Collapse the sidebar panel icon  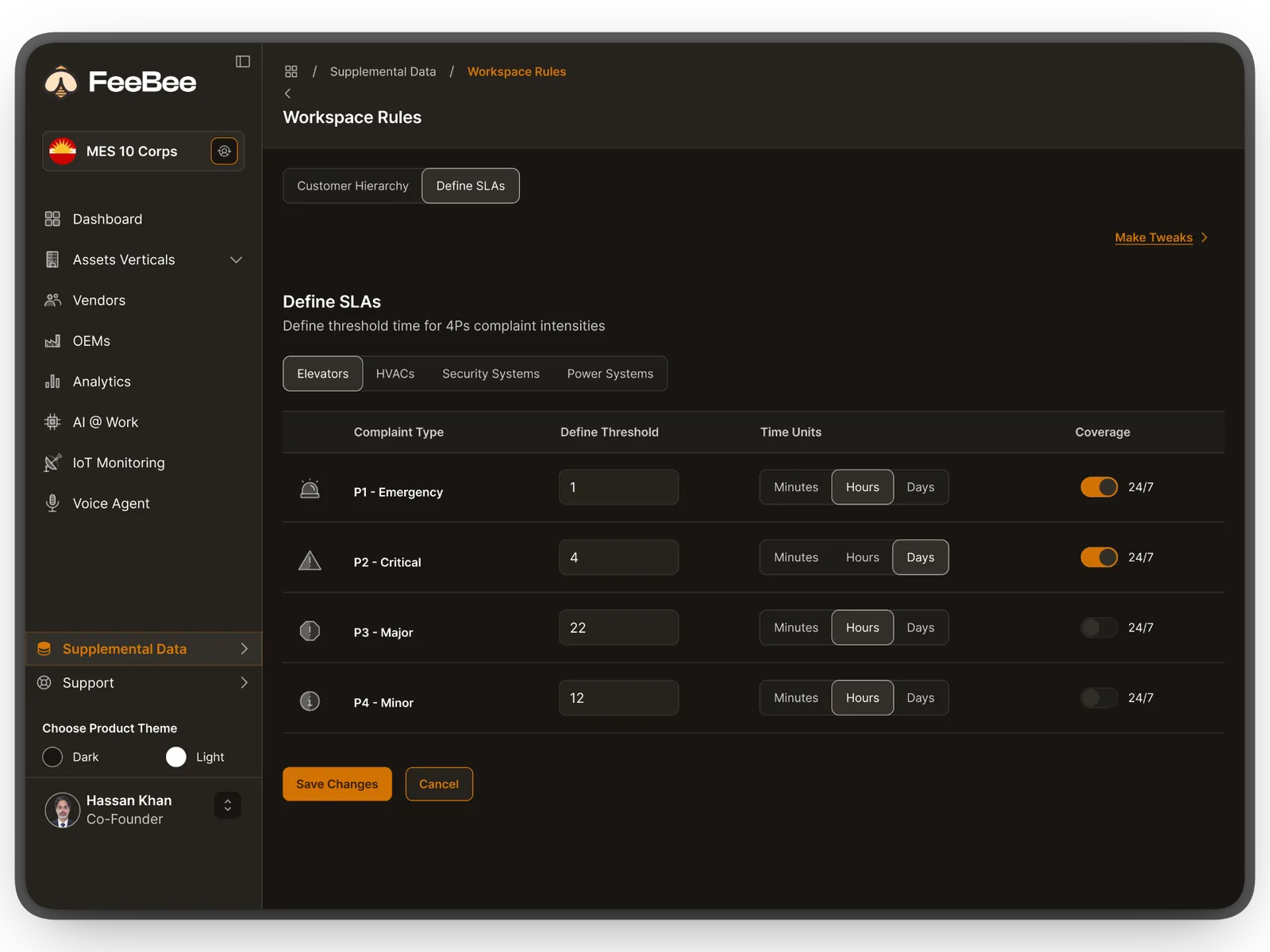[243, 61]
